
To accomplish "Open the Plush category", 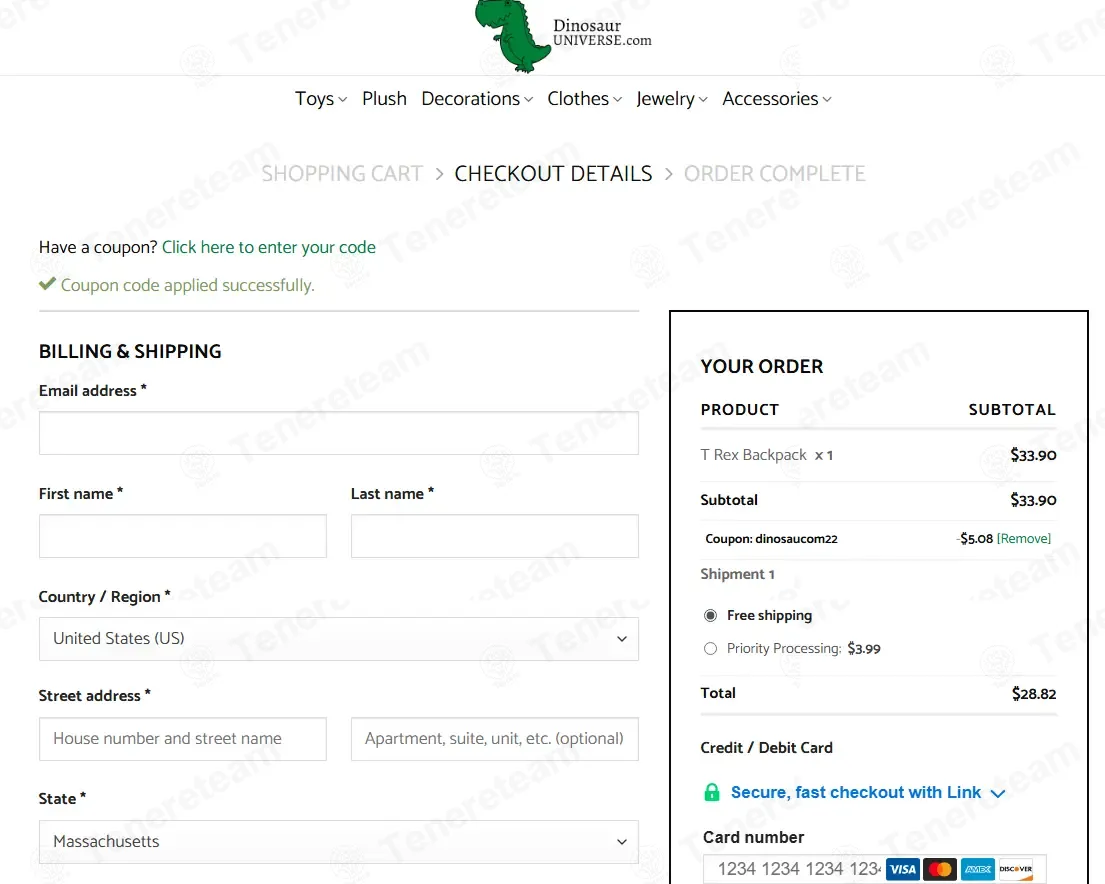I will [384, 99].
